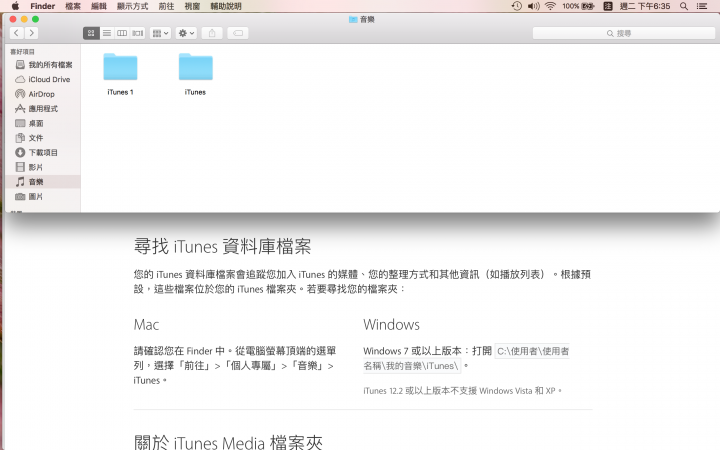Open the 輔助說明 menu
Viewport: 720px width, 450px height.
(225, 6)
